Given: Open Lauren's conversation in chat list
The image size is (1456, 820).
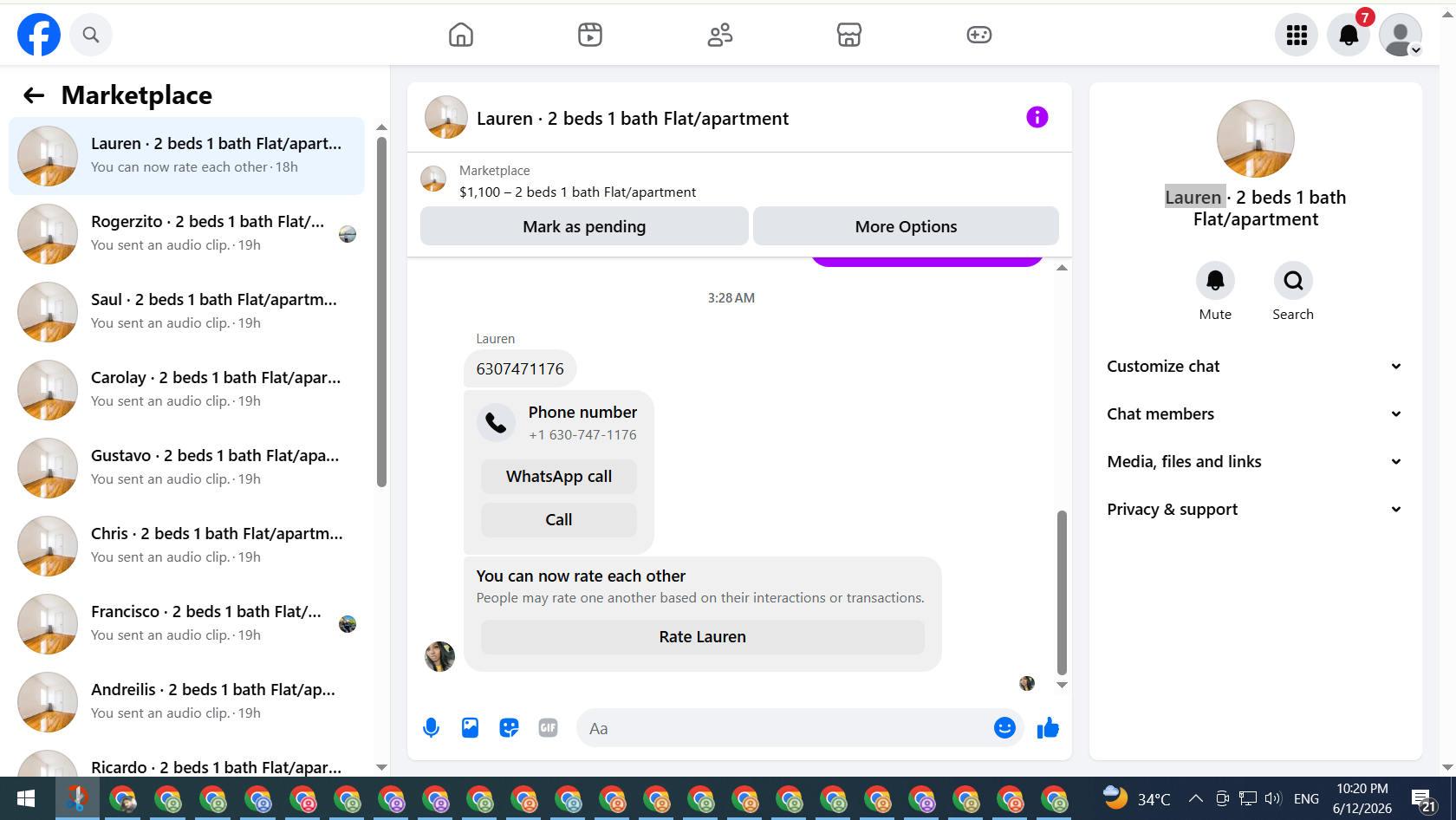Looking at the screenshot, I should pyautogui.click(x=186, y=156).
